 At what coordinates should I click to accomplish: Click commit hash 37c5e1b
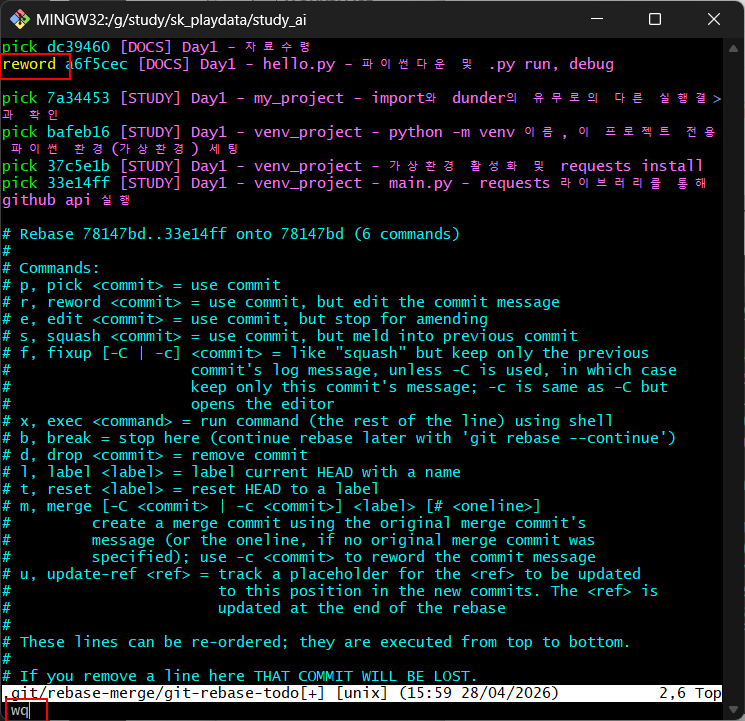click(x=78, y=166)
